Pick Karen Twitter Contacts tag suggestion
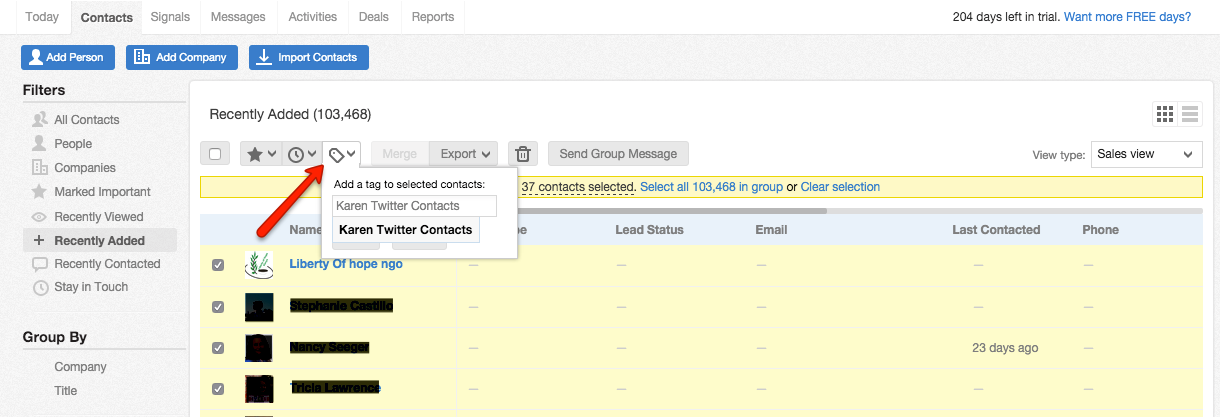Screen dimensions: 1220x417 point(405,230)
